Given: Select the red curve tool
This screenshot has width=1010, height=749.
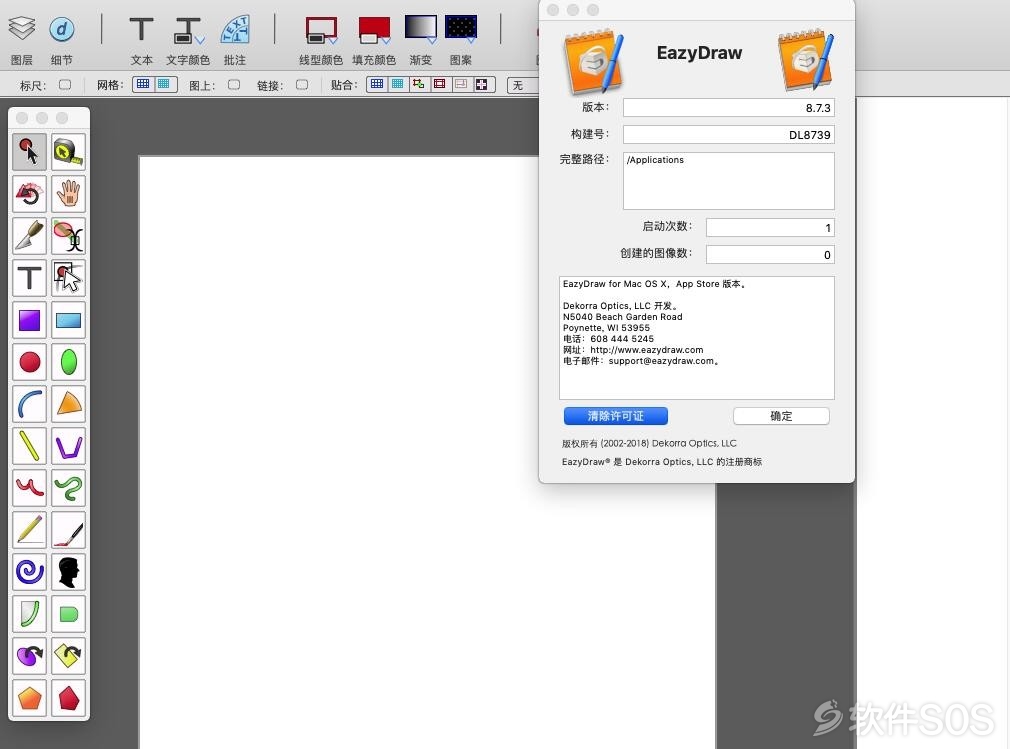Looking at the screenshot, I should (29, 488).
